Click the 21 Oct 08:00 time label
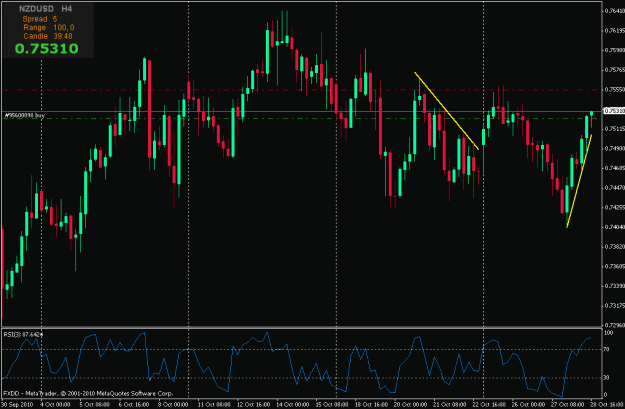 pos(450,405)
